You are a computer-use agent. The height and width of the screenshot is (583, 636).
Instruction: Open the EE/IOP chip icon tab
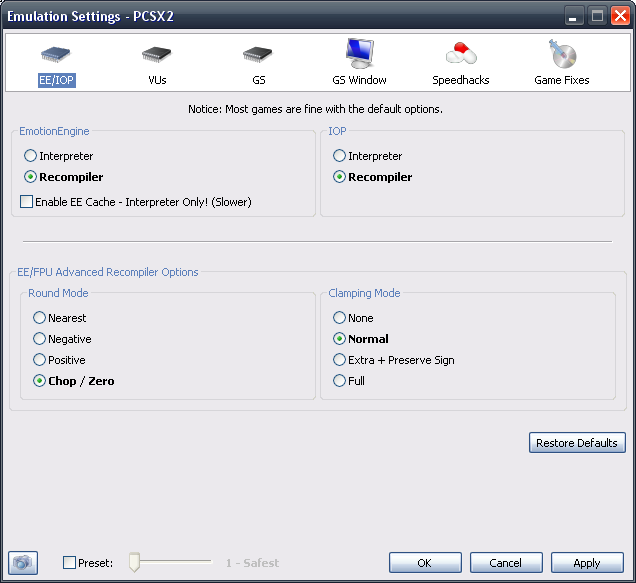(x=56, y=54)
